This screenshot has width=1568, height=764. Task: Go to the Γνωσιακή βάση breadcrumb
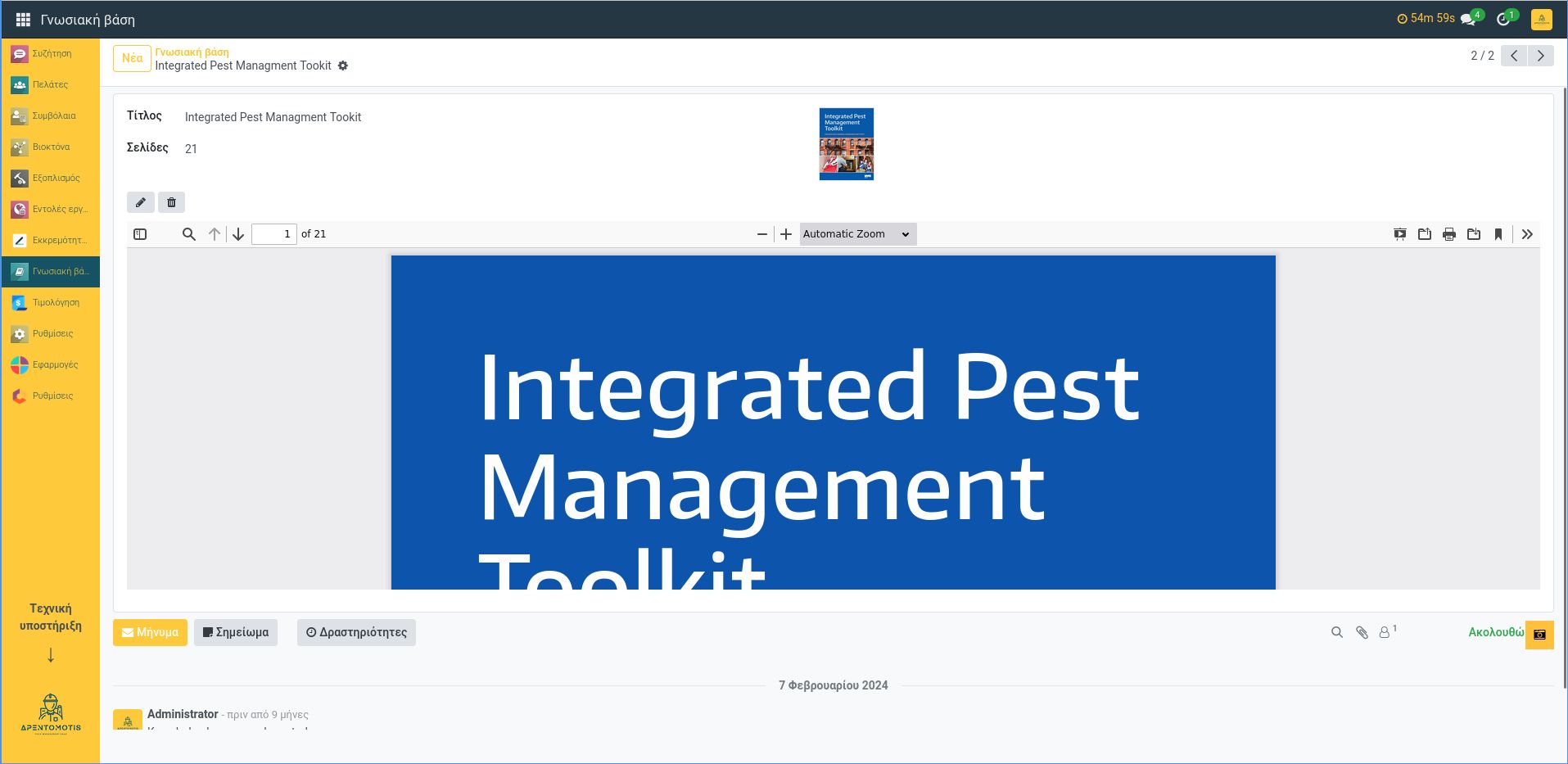[192, 52]
